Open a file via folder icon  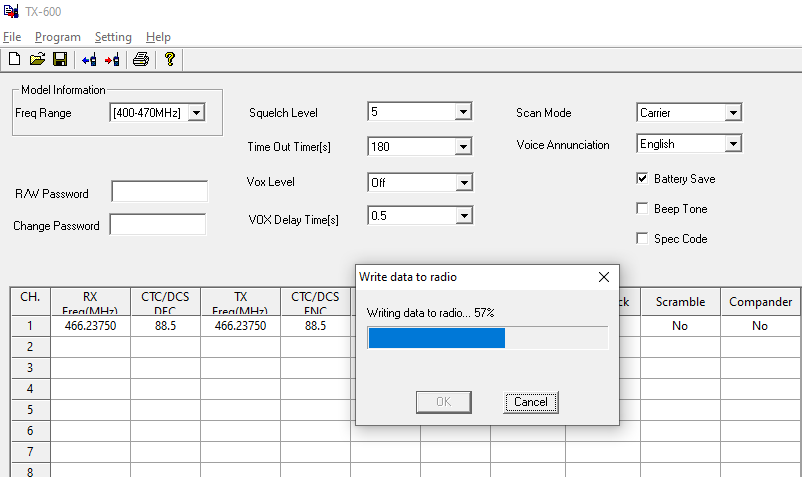point(37,59)
